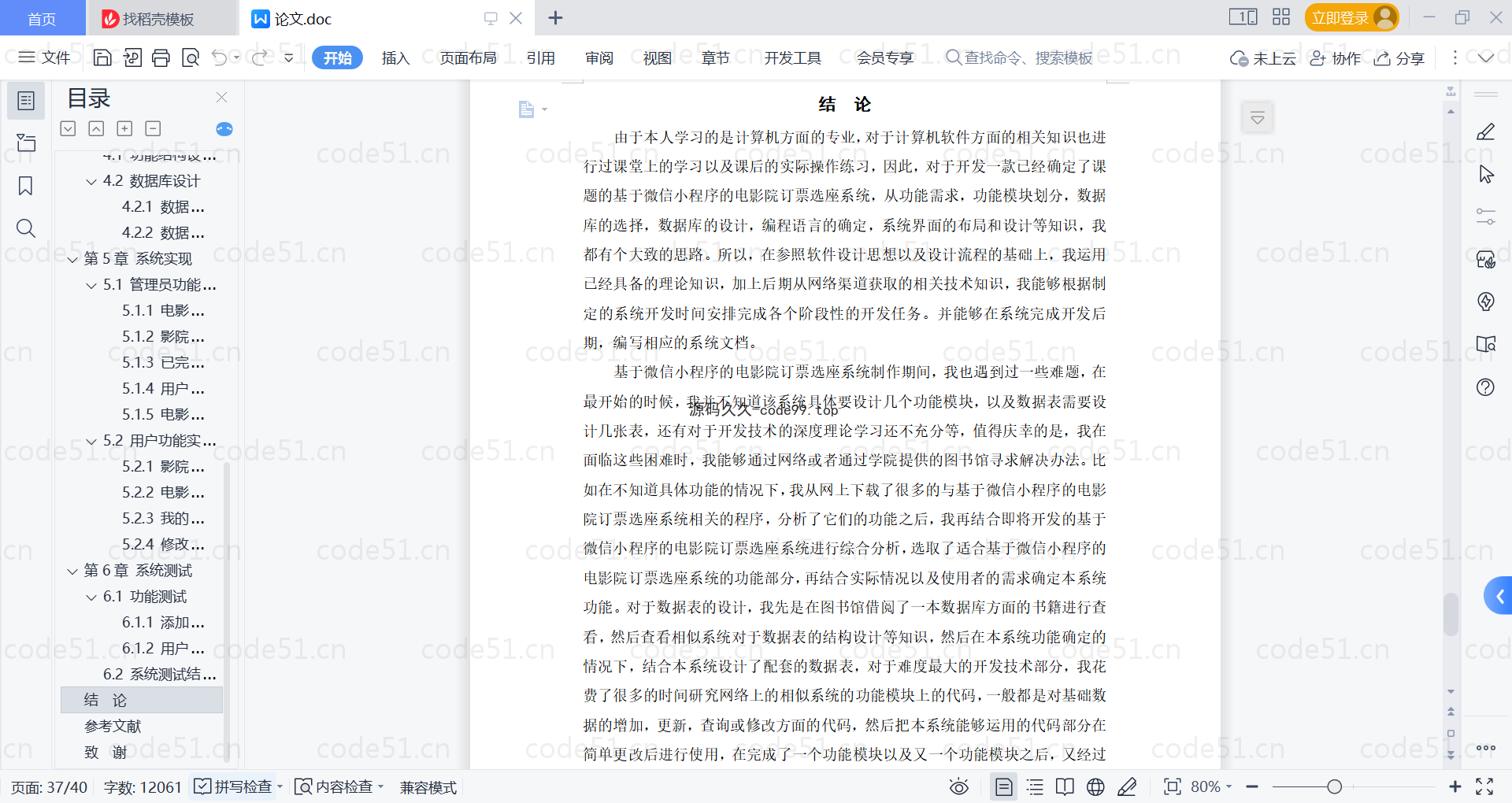Open the Find magnifier in left sidebar
This screenshot has width=1512, height=803.
[26, 228]
